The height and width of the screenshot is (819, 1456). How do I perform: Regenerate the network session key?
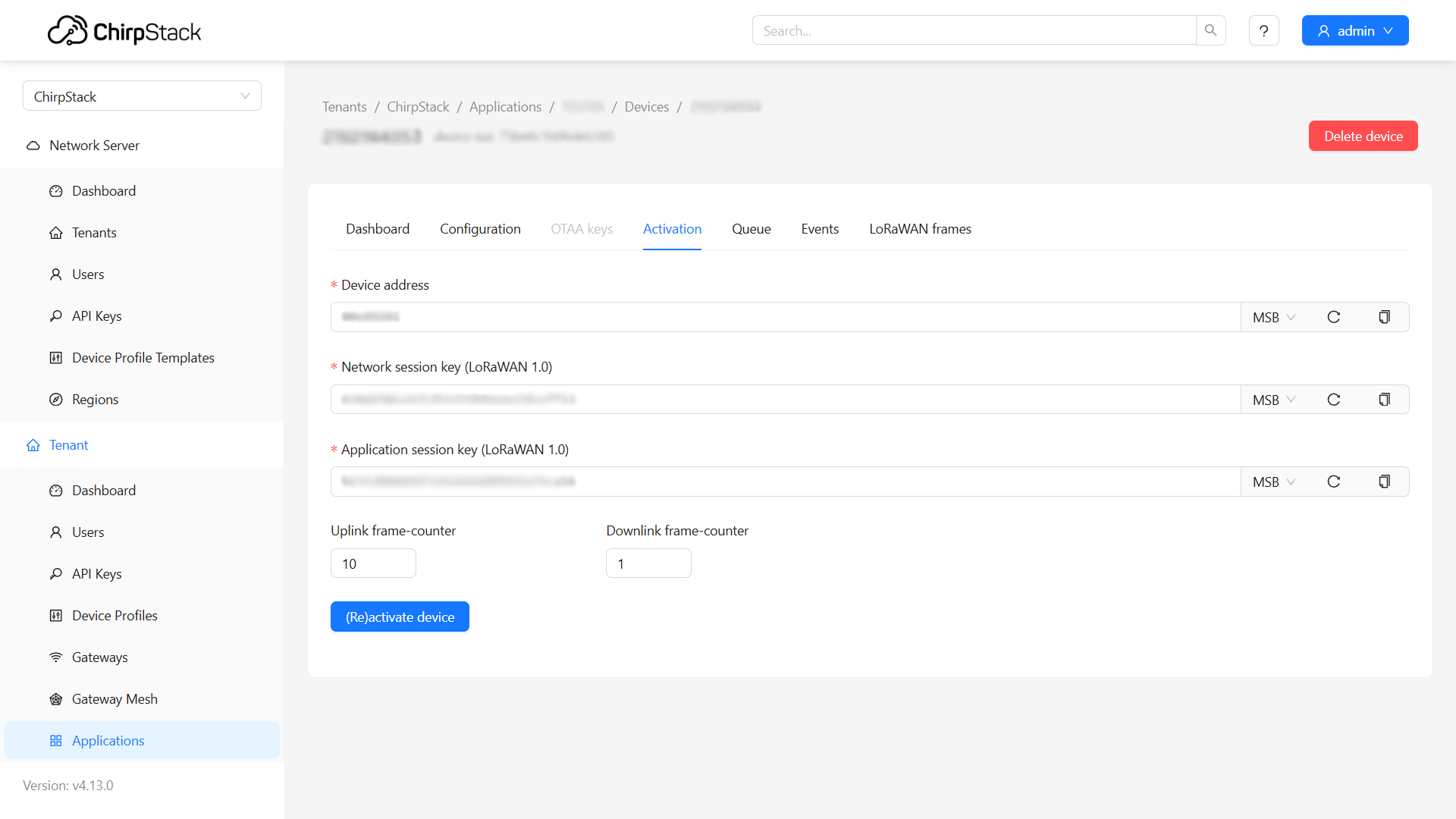(x=1334, y=400)
